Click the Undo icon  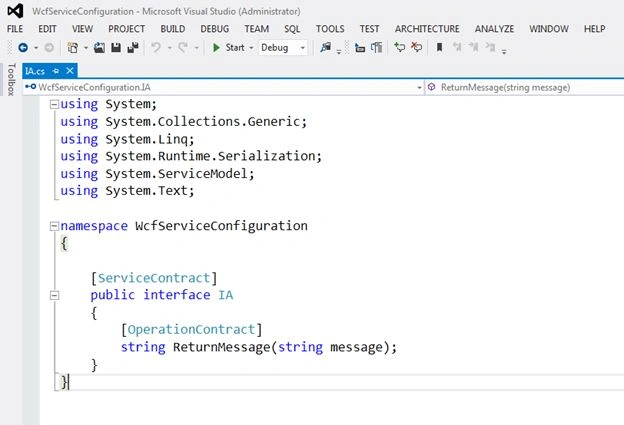(156, 48)
